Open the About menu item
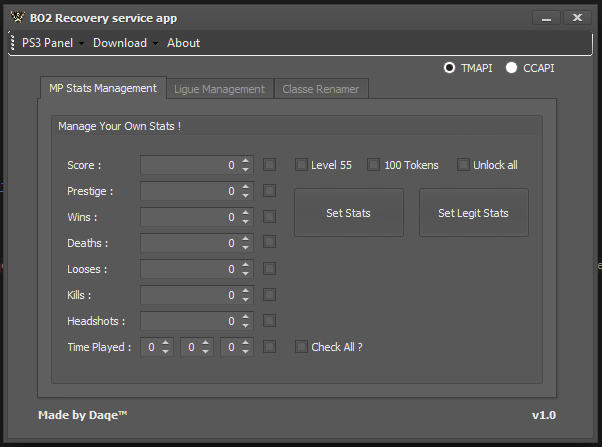The image size is (602, 447). tap(184, 43)
